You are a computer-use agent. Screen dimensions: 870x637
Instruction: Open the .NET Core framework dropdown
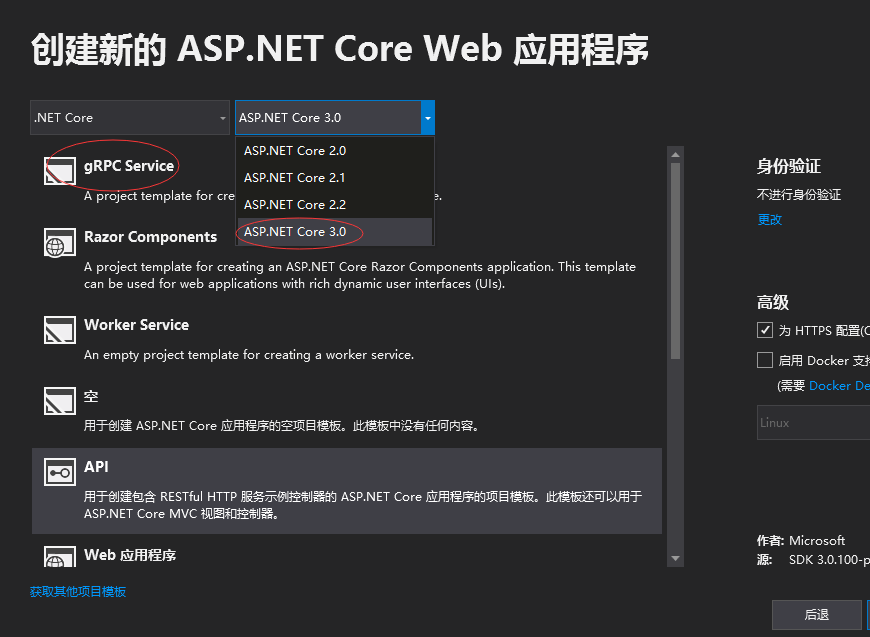click(x=130, y=118)
